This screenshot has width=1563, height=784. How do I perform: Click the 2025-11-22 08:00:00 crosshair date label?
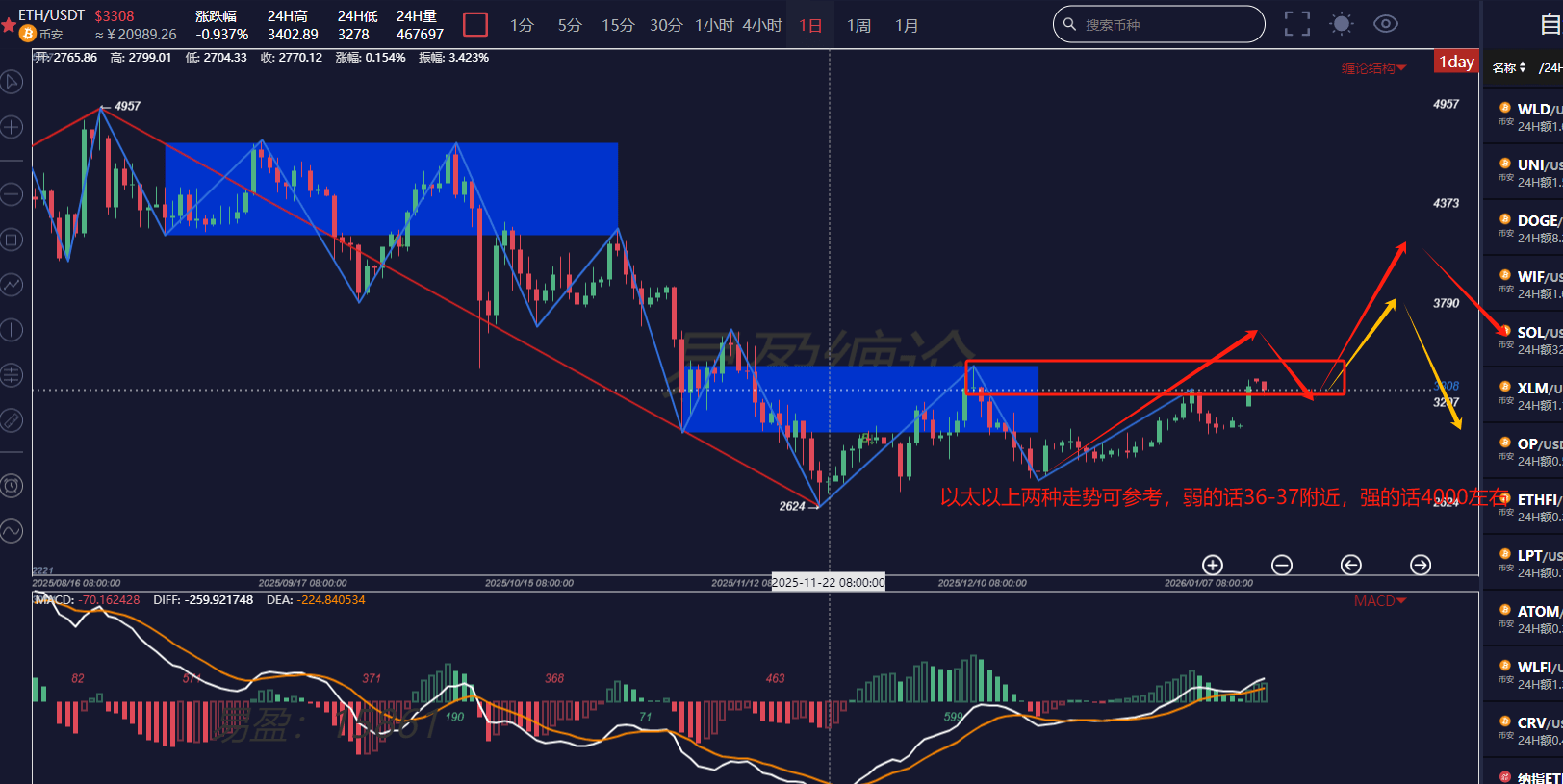click(x=829, y=583)
